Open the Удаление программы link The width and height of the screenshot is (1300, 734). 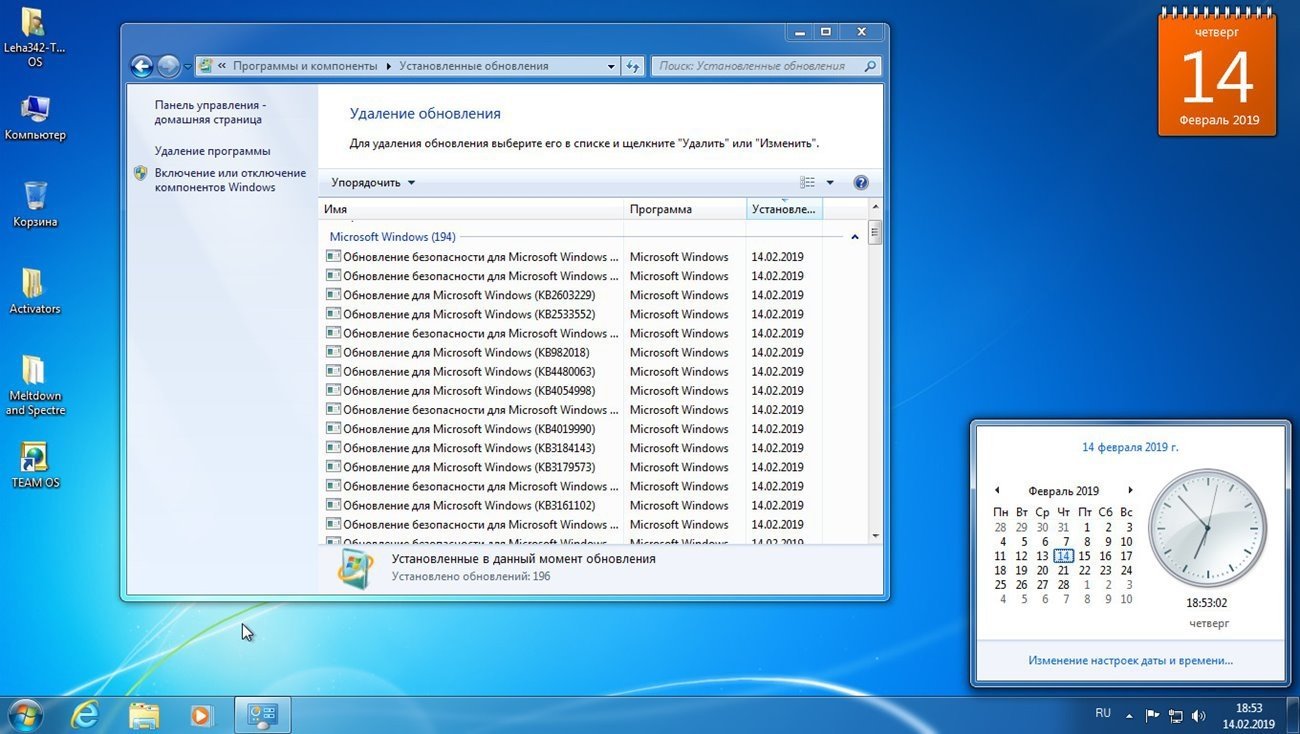pyautogui.click(x=212, y=151)
